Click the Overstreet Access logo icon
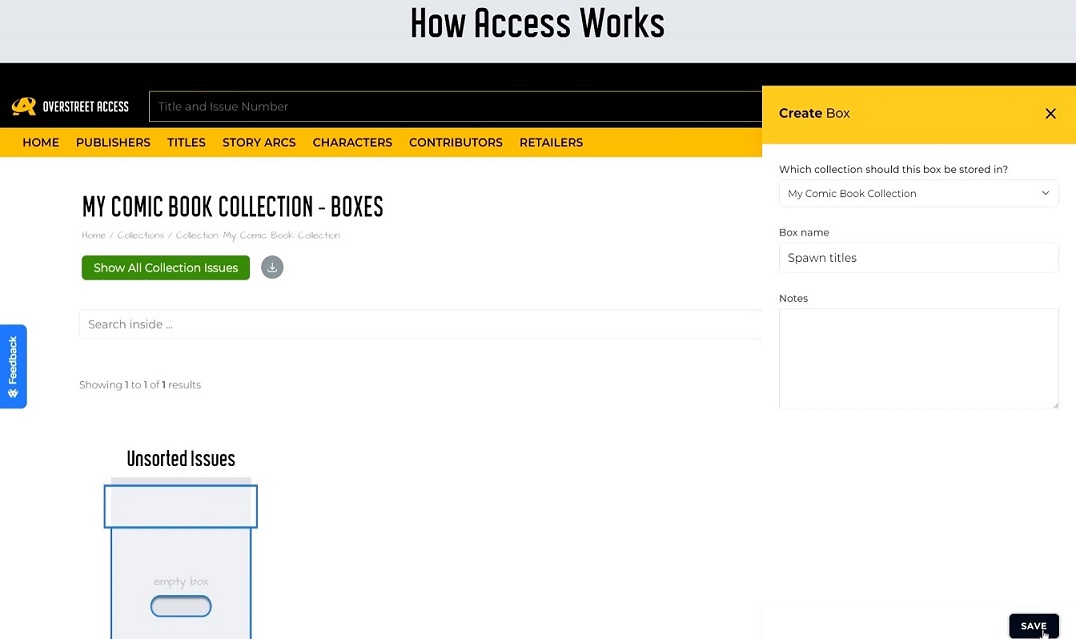Image resolution: width=1076 pixels, height=639 pixels. pyautogui.click(x=24, y=106)
